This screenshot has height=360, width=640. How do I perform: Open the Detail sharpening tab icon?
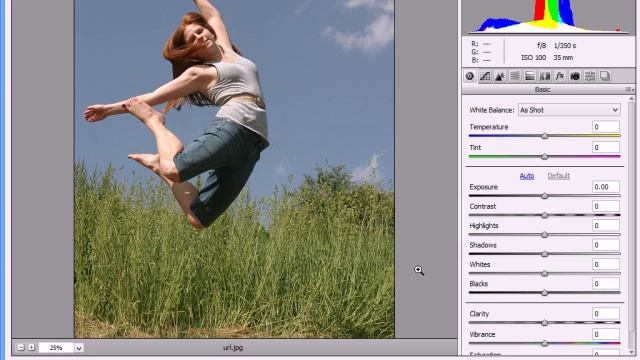tap(500, 76)
